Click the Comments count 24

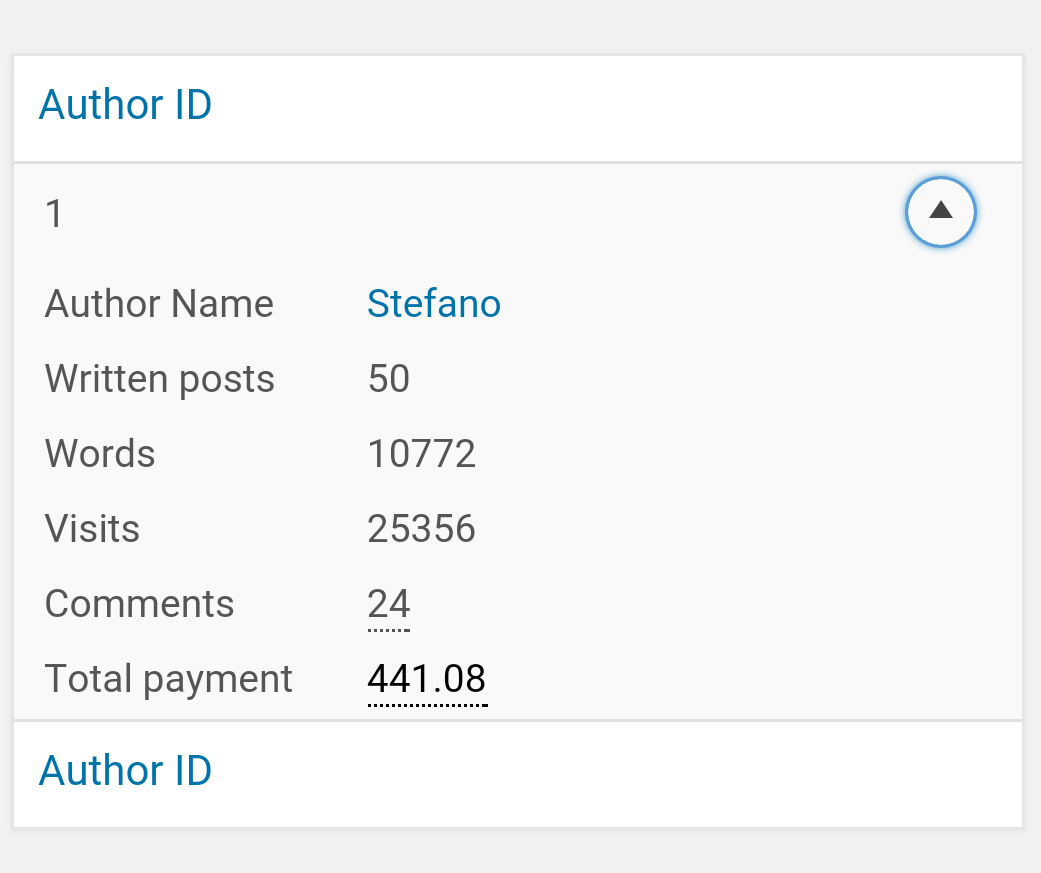pyautogui.click(x=388, y=604)
